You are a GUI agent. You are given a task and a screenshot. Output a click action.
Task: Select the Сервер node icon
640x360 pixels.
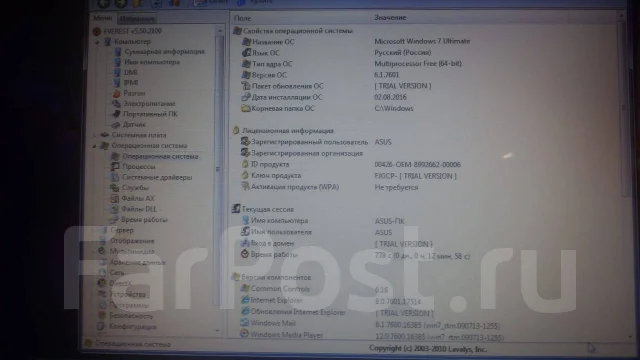tap(103, 230)
